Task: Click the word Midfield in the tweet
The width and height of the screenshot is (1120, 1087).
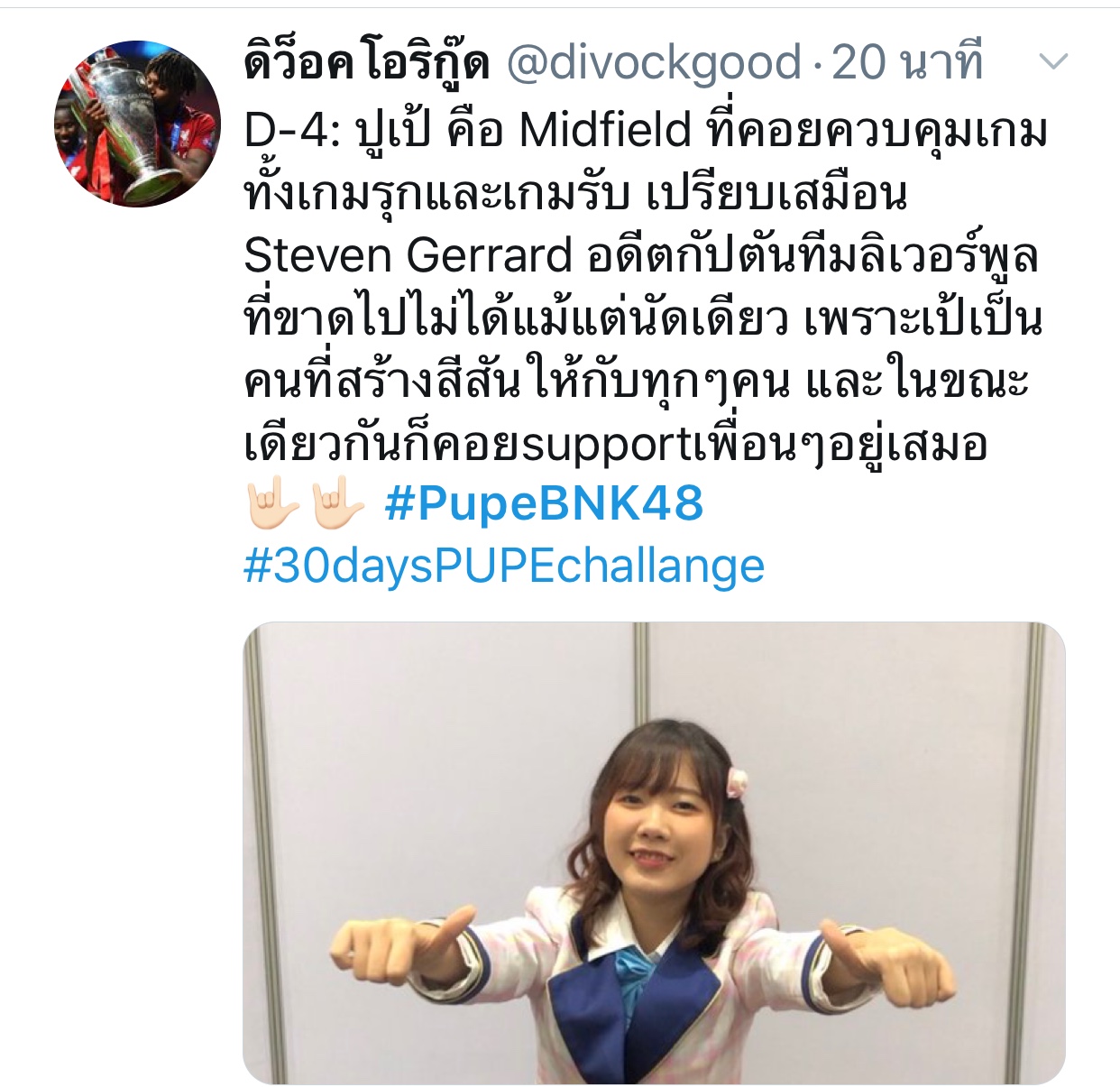Action: point(606,131)
